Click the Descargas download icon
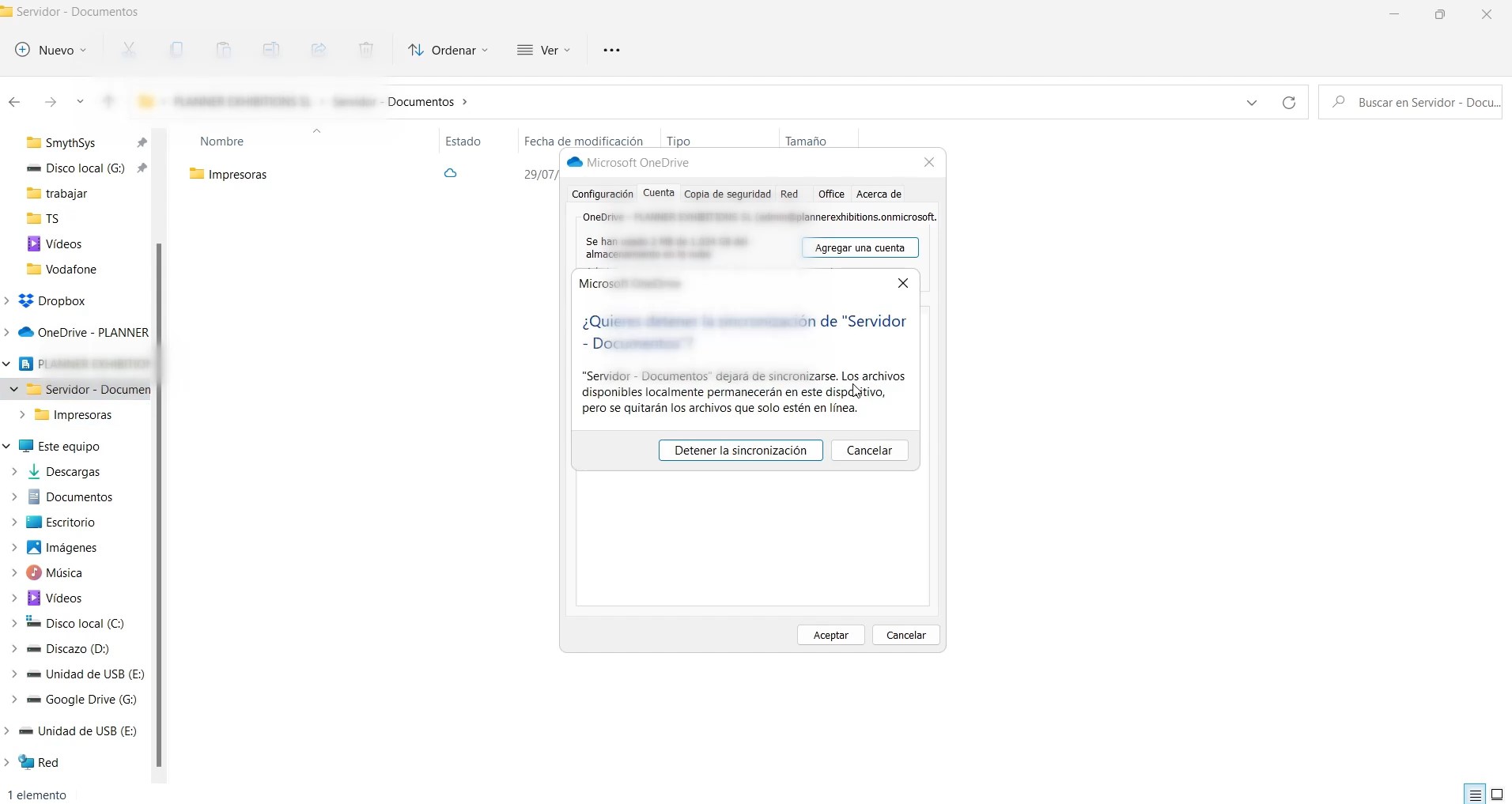The width and height of the screenshot is (1512, 804). coord(34,471)
